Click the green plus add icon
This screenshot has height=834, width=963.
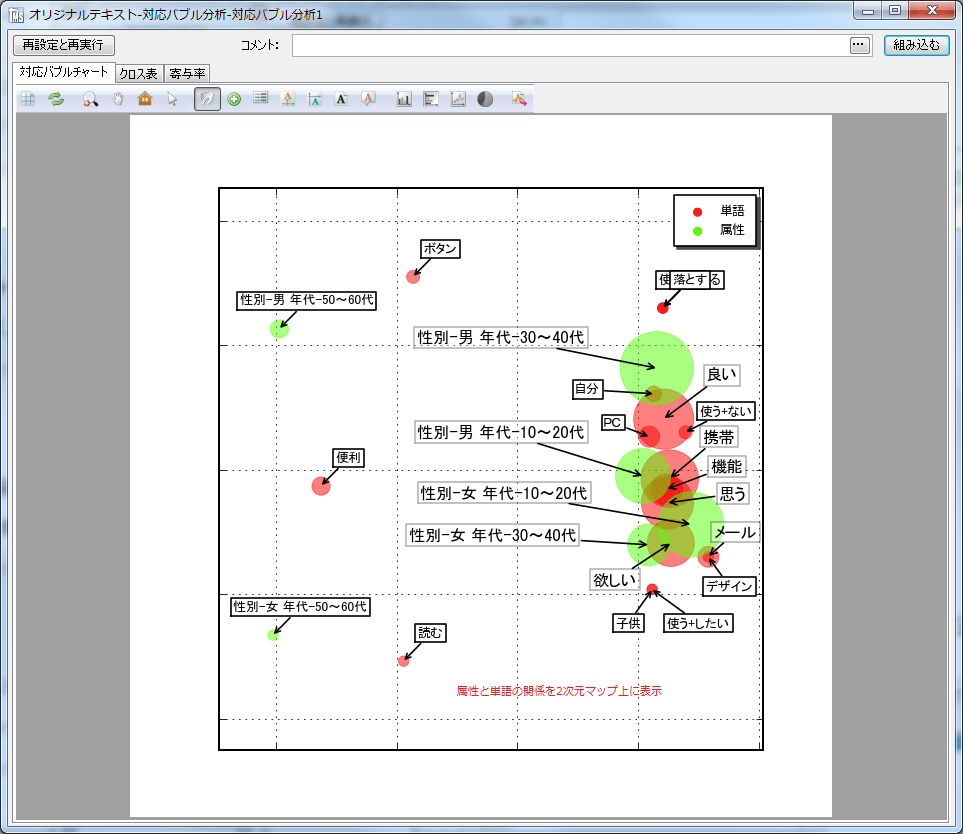click(233, 99)
